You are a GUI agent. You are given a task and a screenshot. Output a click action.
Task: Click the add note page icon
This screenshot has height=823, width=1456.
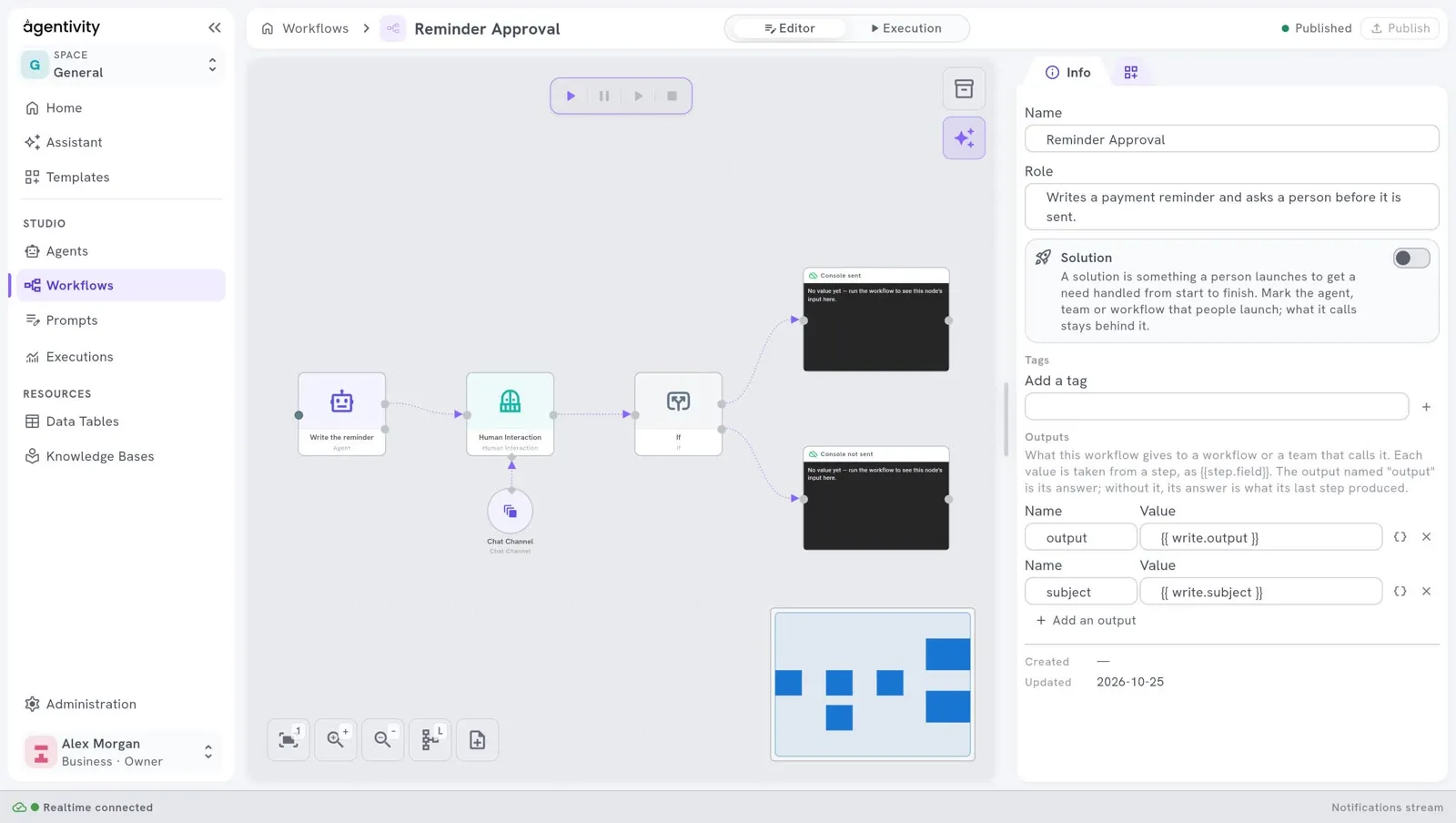(x=478, y=740)
